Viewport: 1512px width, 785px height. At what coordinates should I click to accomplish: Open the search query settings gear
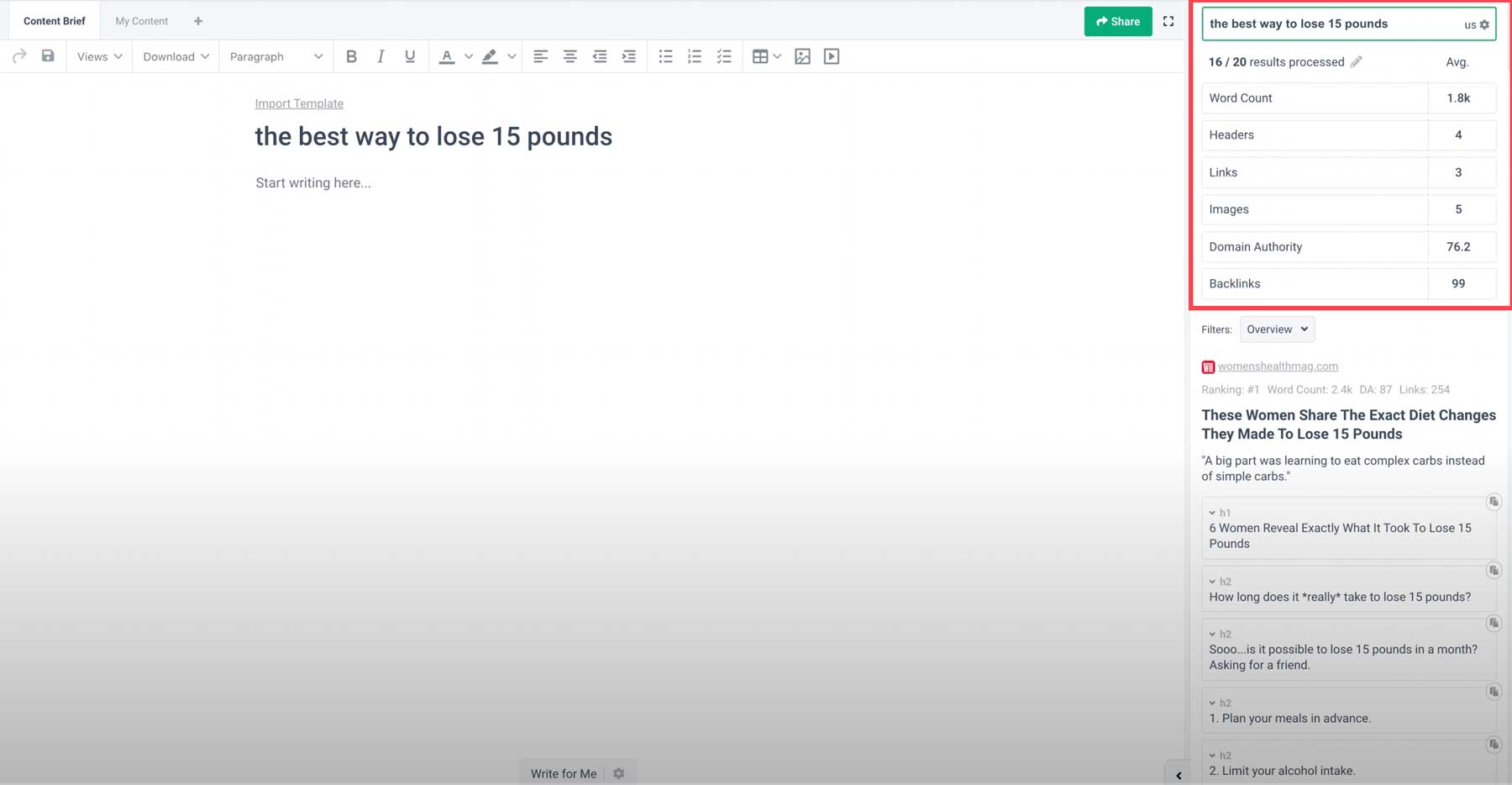coord(1484,24)
